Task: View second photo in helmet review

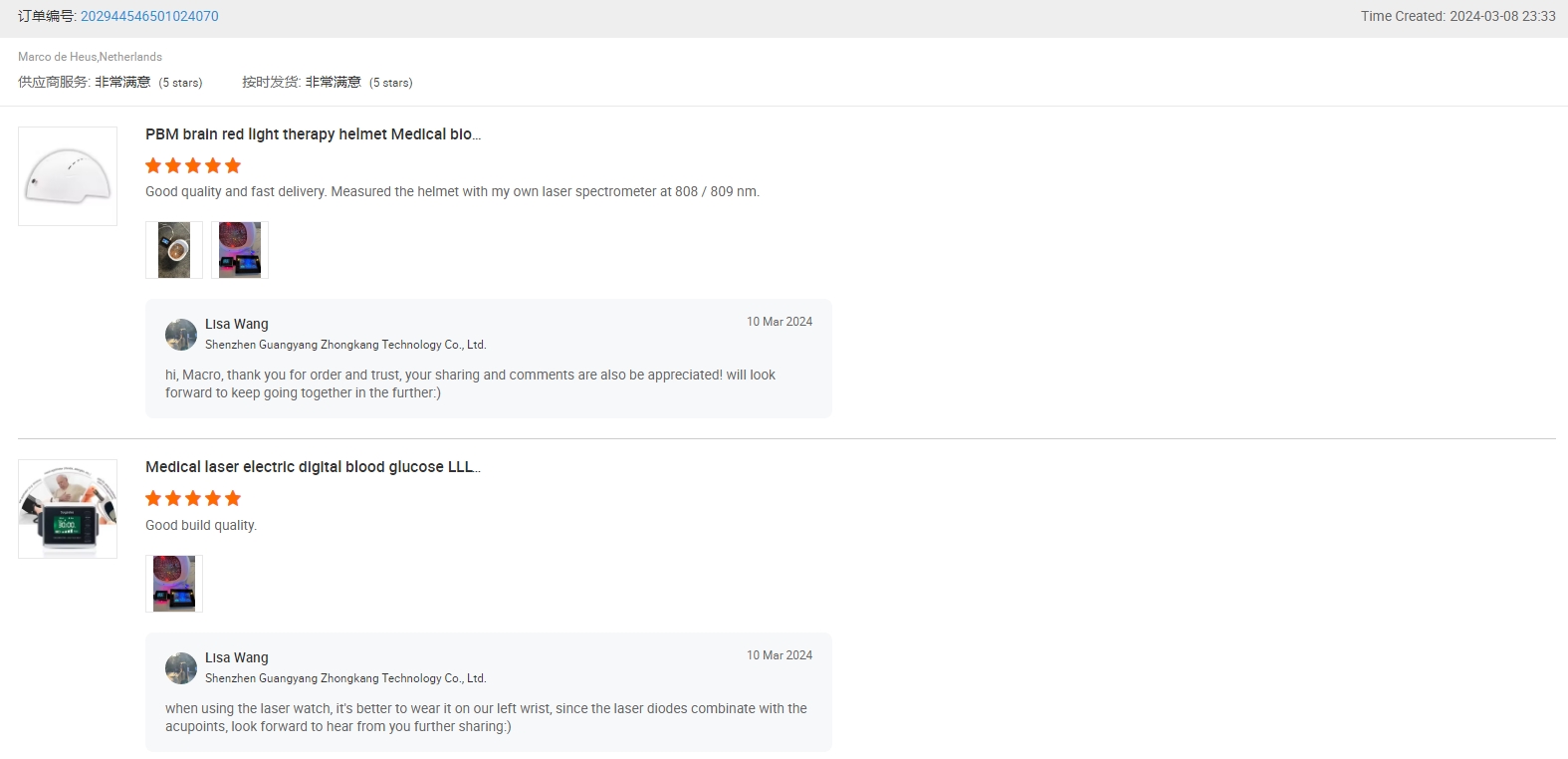Action: (x=240, y=250)
